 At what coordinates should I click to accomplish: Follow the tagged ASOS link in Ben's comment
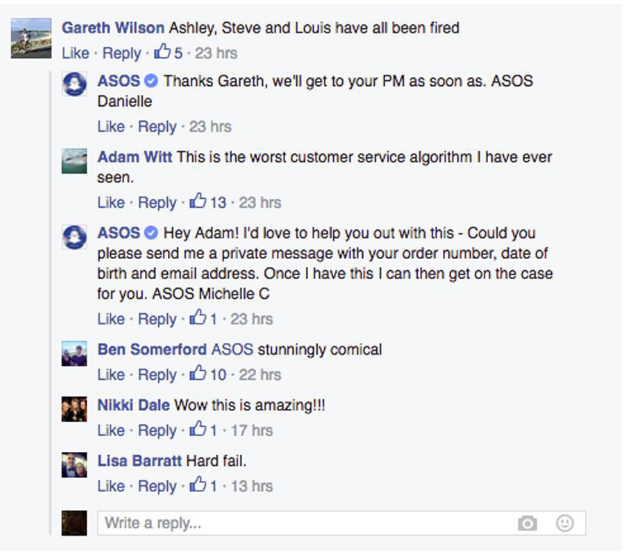[x=232, y=349]
